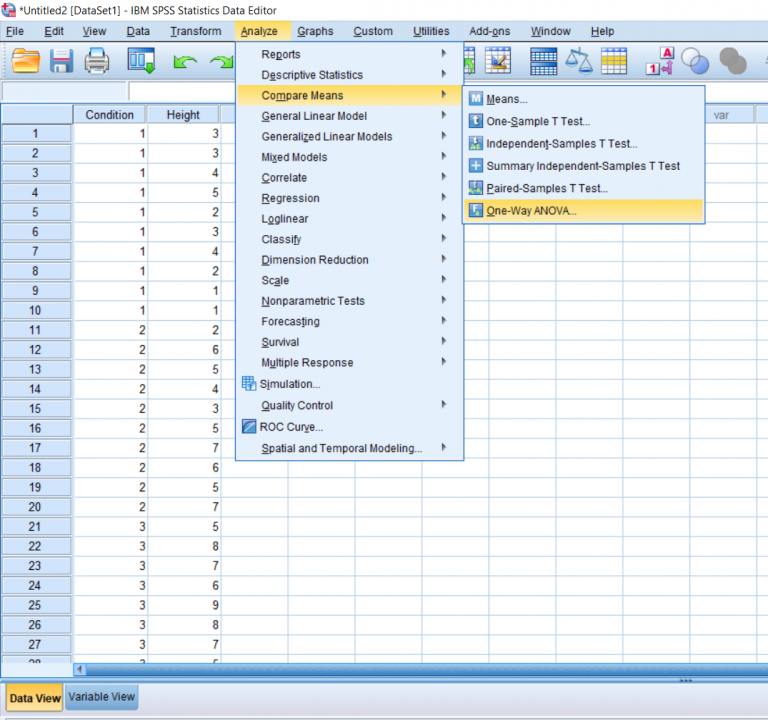Click Height value in row 22
This screenshot has height=720, width=768.
pos(184,546)
